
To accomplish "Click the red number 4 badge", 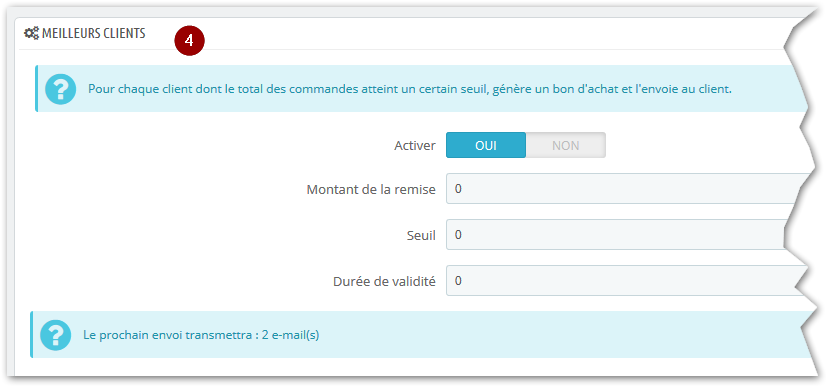I will [189, 41].
